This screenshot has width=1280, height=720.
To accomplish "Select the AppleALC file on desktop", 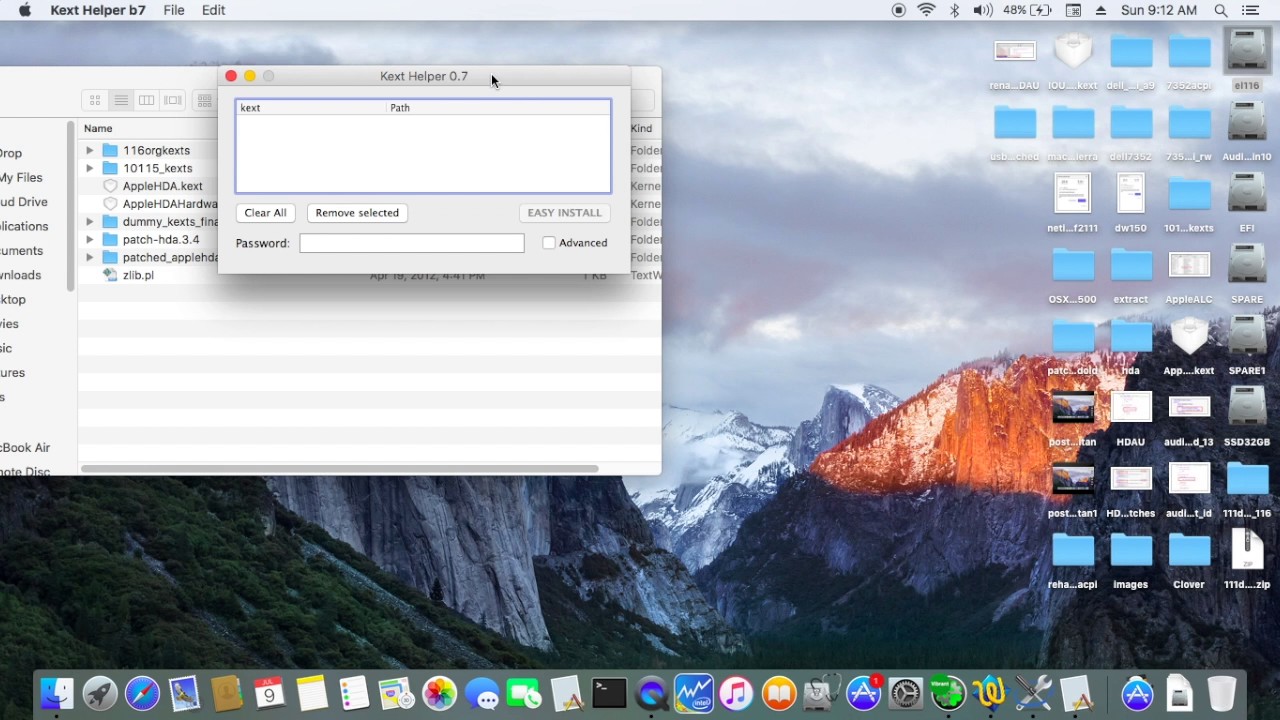I will click(x=1189, y=272).
